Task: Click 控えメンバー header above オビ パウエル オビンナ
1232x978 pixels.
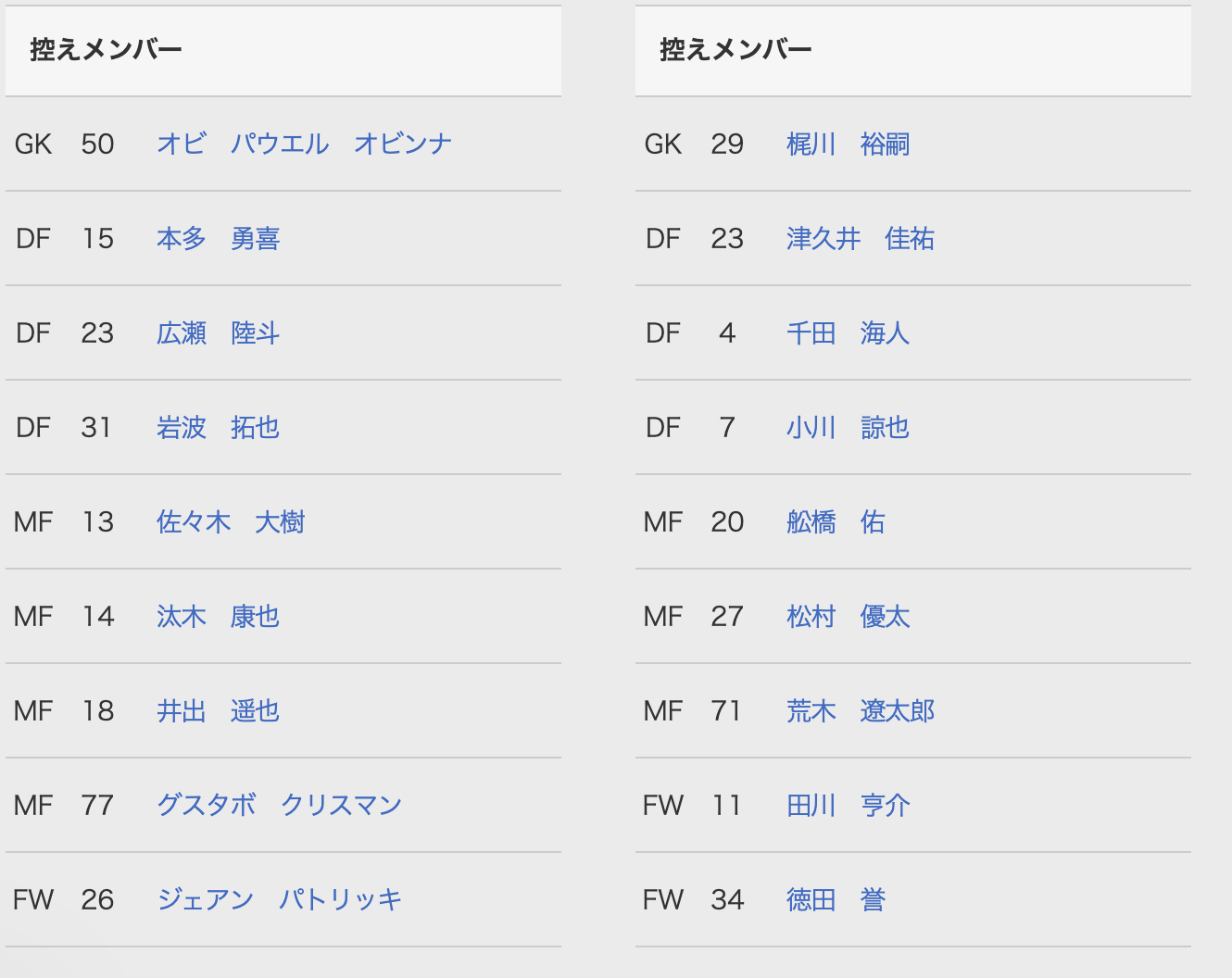Action: point(106,50)
